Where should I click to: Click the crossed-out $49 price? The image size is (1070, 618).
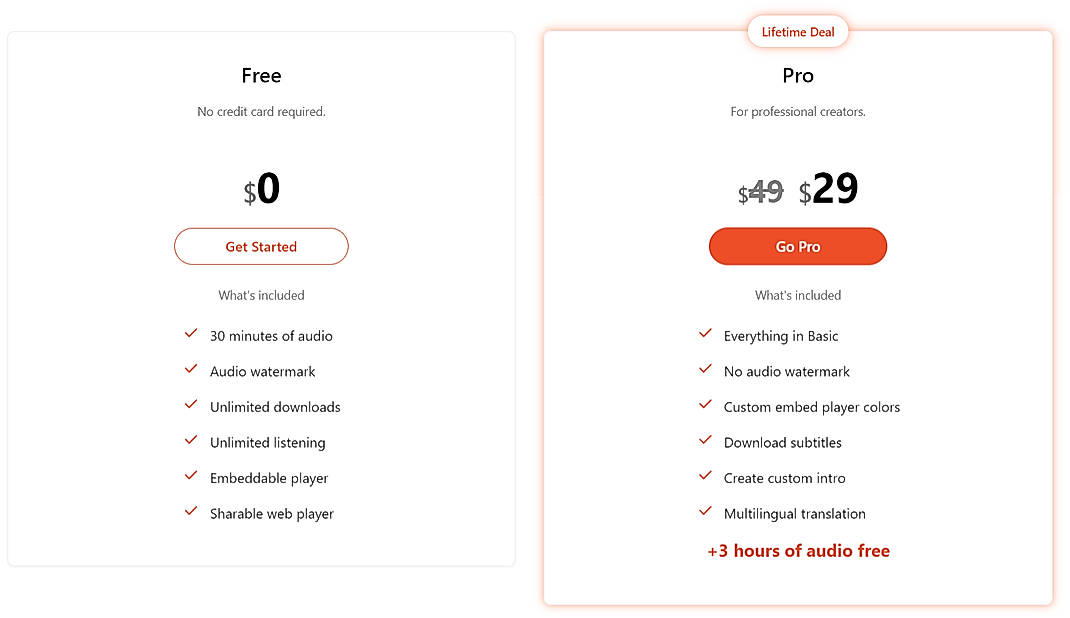tap(761, 190)
